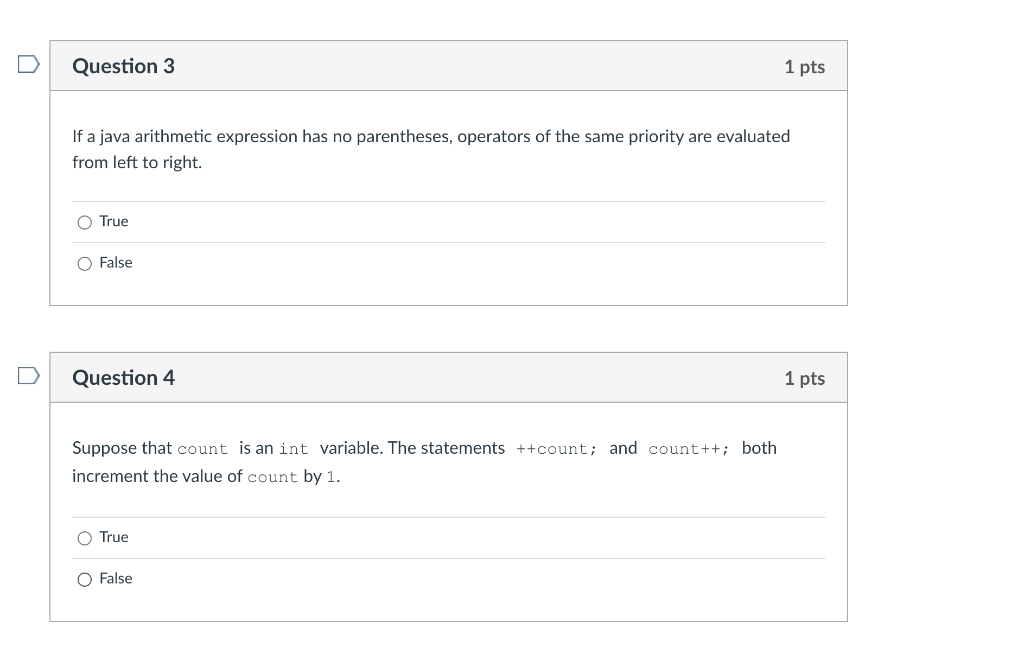
Task: Click the "++count;" code snippet
Action: pos(556,449)
